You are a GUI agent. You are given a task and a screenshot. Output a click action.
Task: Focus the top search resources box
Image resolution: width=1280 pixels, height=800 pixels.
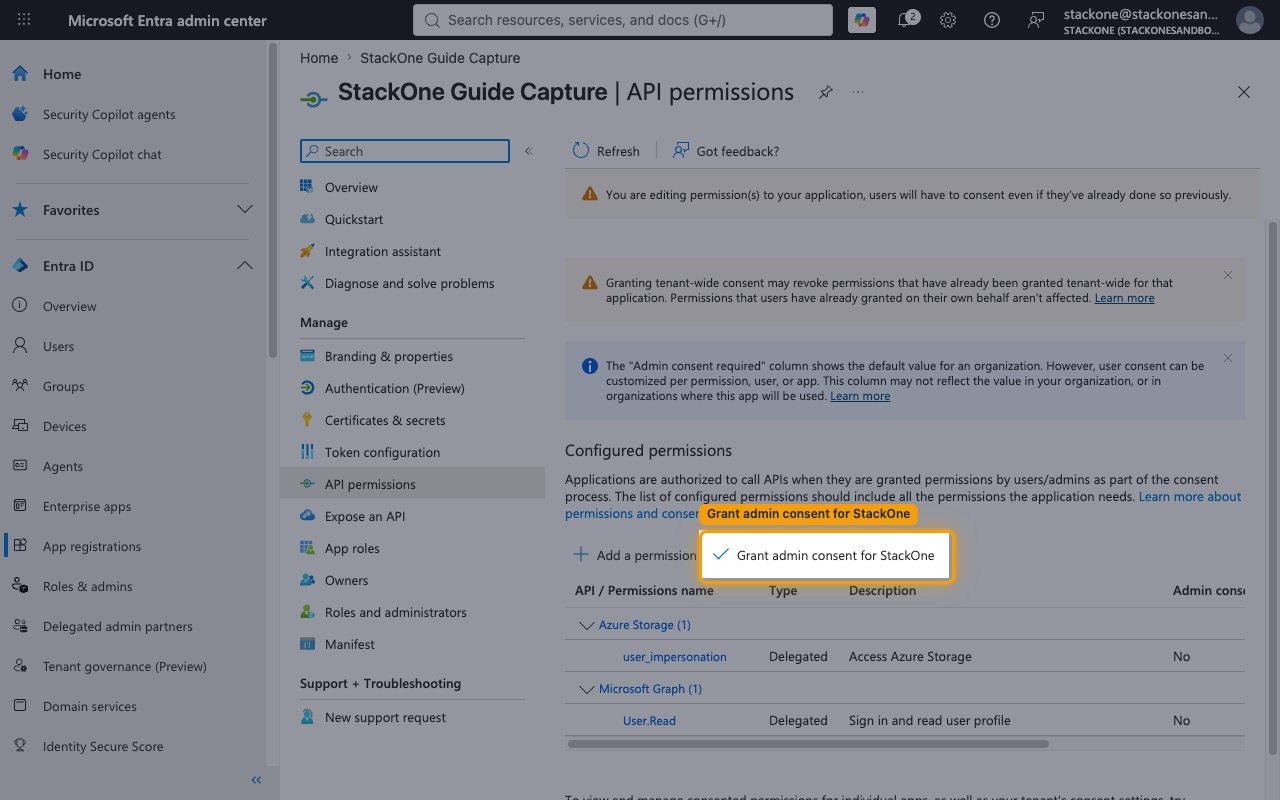click(x=622, y=20)
